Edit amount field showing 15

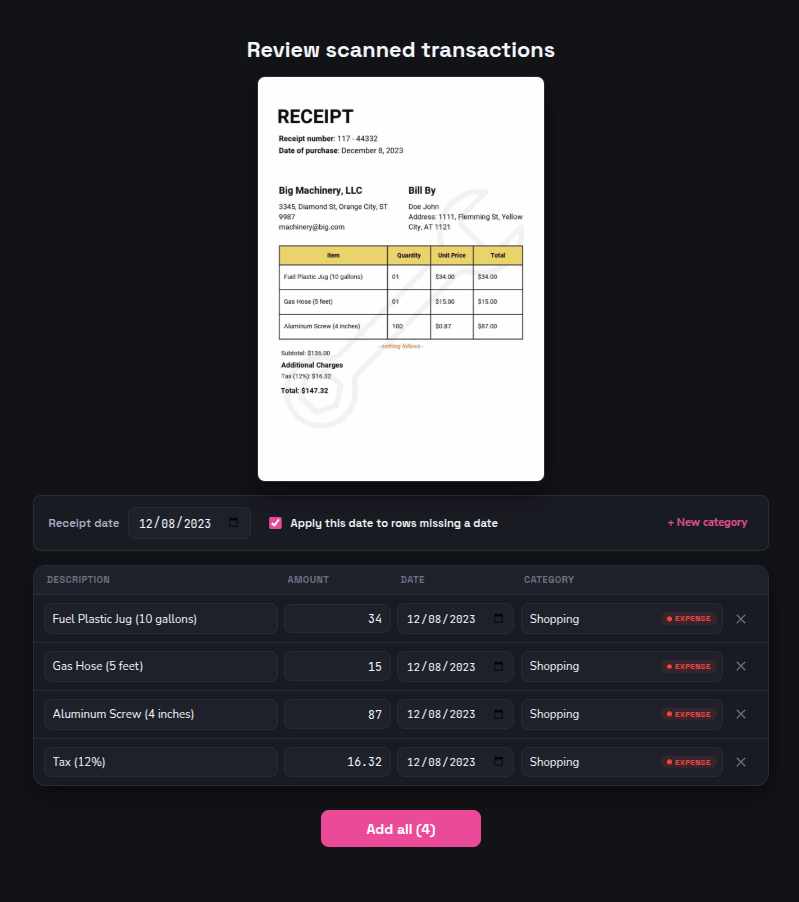(x=338, y=666)
